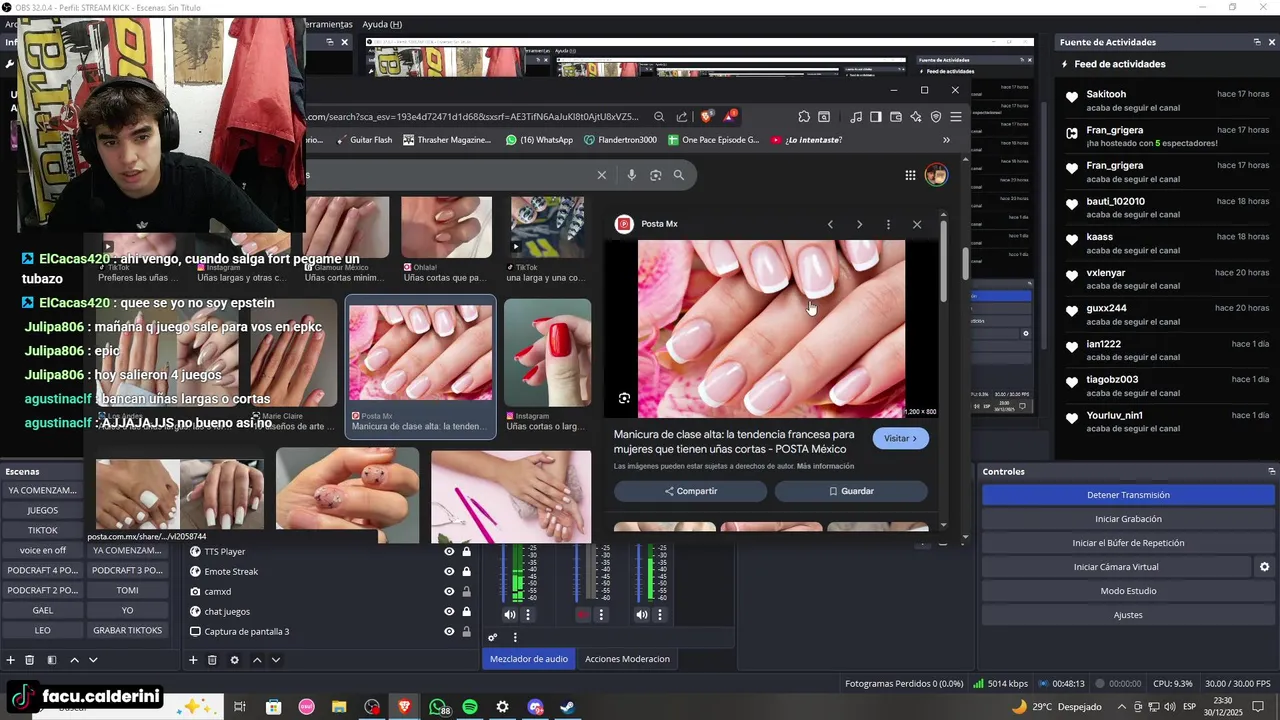
Task: Click the magnifier search button in Google box
Action: click(679, 175)
